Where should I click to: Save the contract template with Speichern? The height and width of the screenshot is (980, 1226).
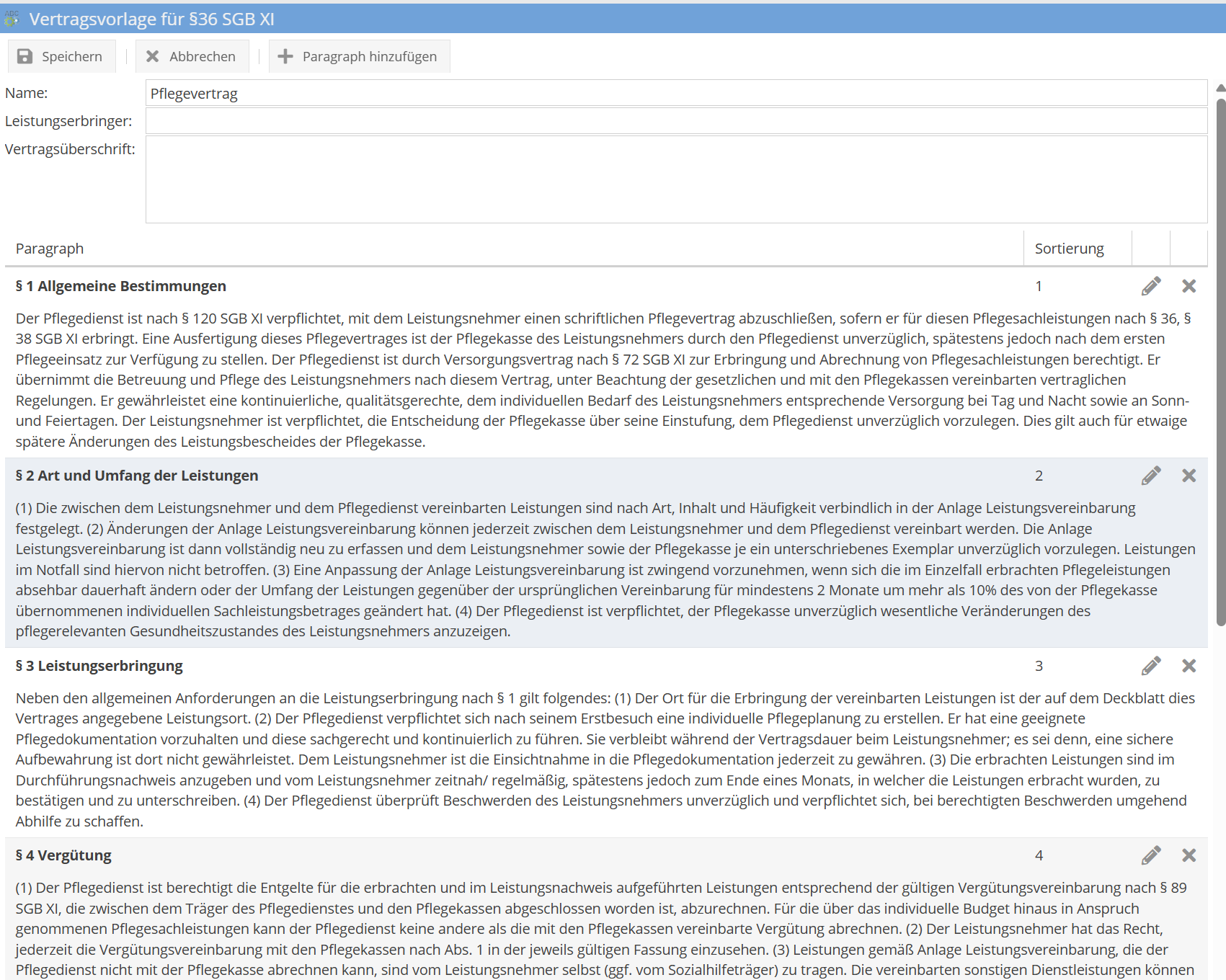pos(61,56)
